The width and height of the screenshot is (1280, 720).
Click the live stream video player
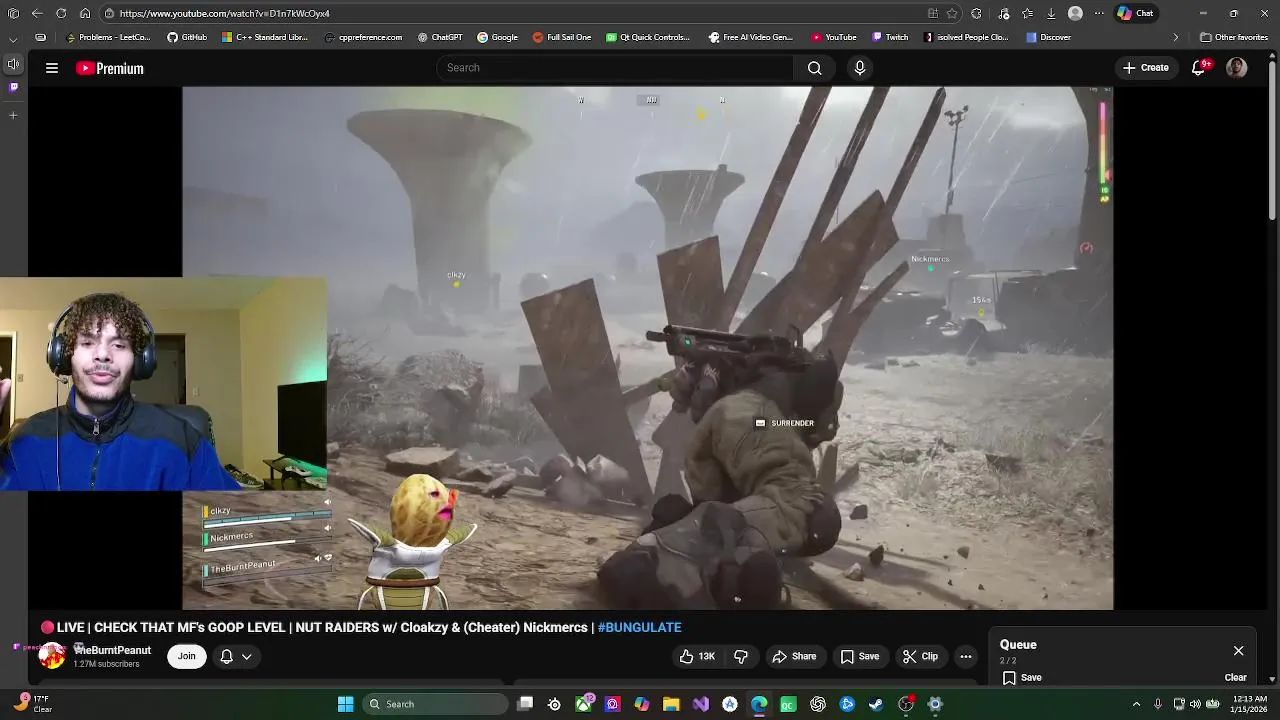[647, 348]
